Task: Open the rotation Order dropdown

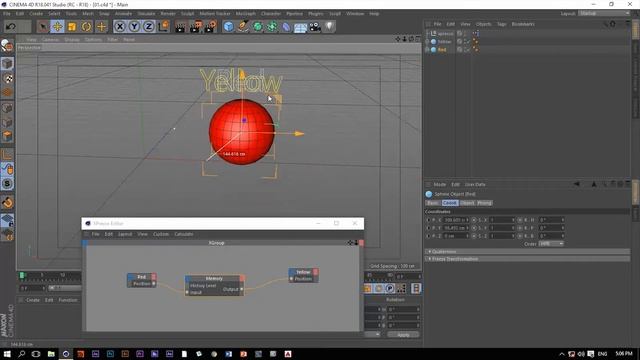Action: [x=551, y=244]
